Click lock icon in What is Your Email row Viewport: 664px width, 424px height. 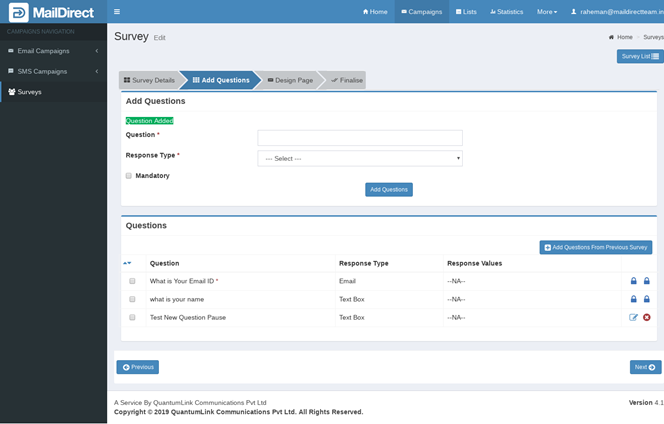(633, 281)
